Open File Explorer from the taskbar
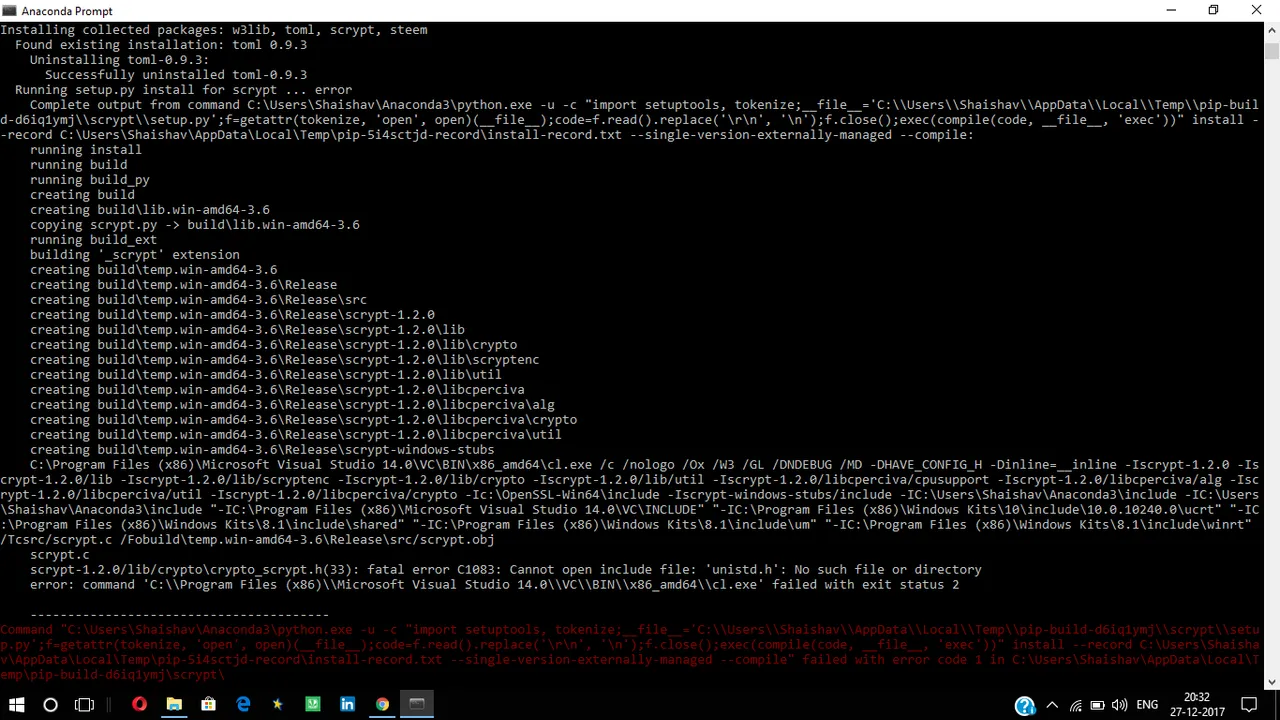Image resolution: width=1280 pixels, height=720 pixels. point(174,705)
